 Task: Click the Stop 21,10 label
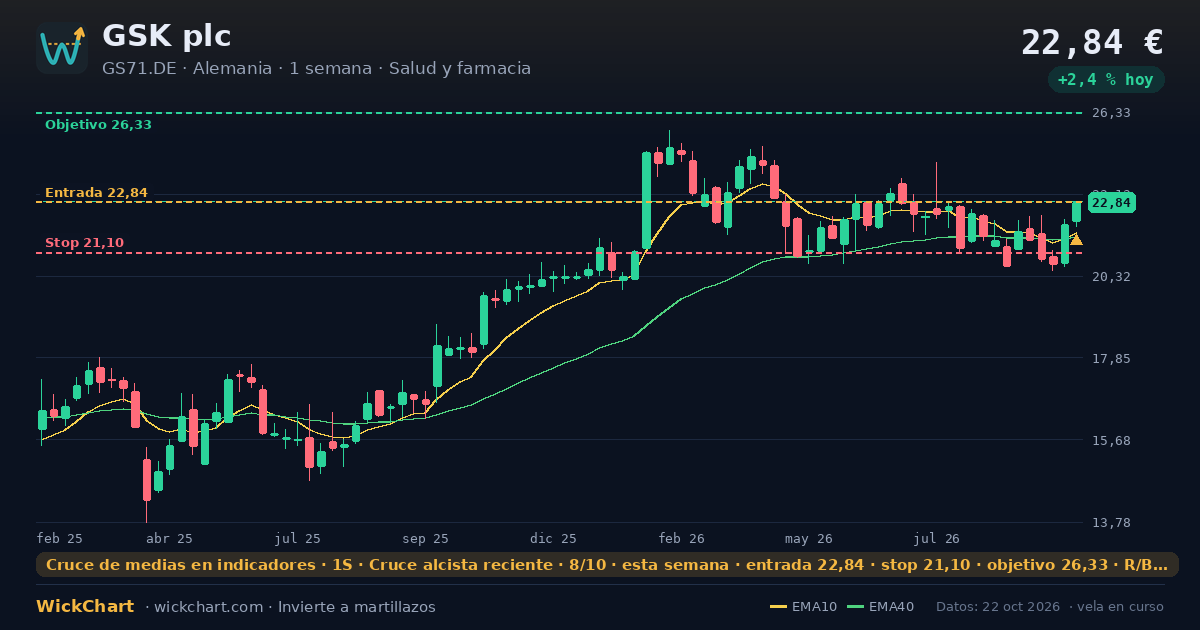pos(84,243)
